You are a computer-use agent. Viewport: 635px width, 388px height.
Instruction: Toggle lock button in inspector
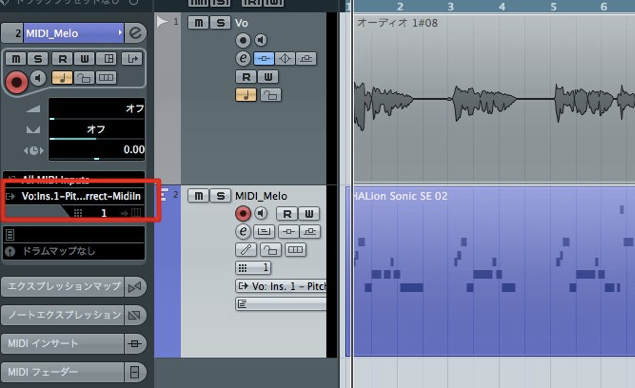point(84,77)
